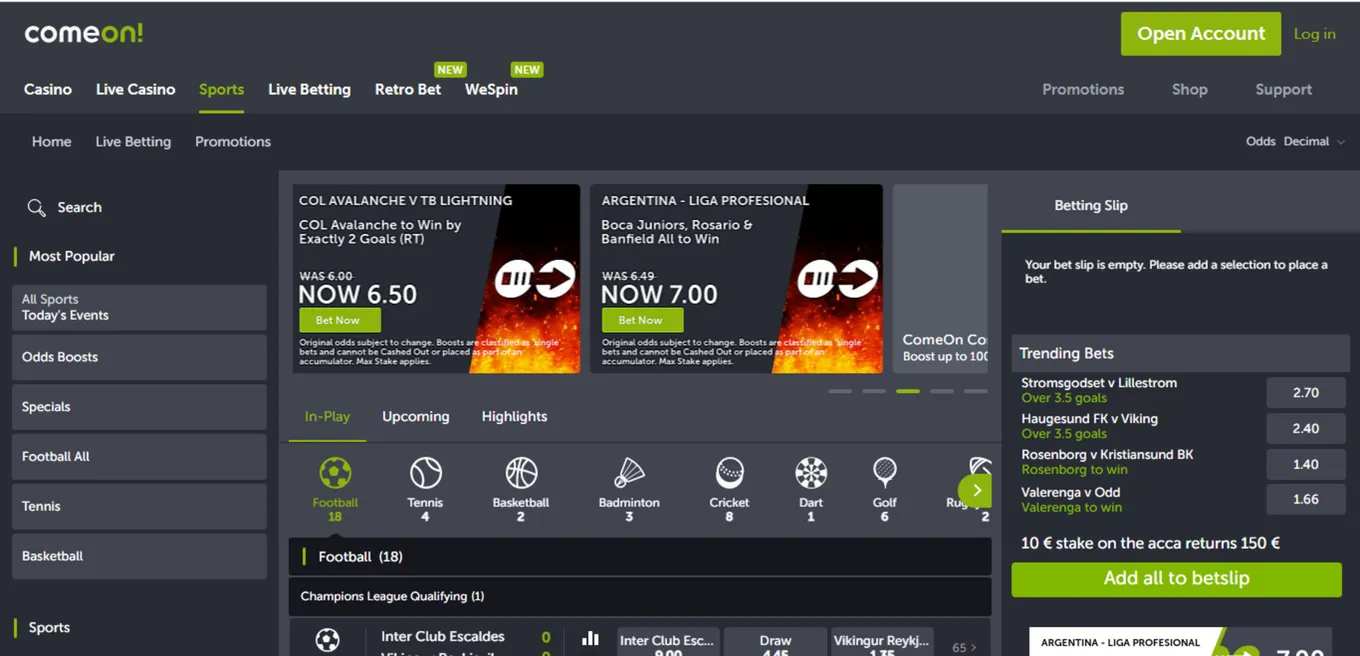Screen dimensions: 1360x656
Task: Open Basketball in sidebar
Action: pos(139,556)
